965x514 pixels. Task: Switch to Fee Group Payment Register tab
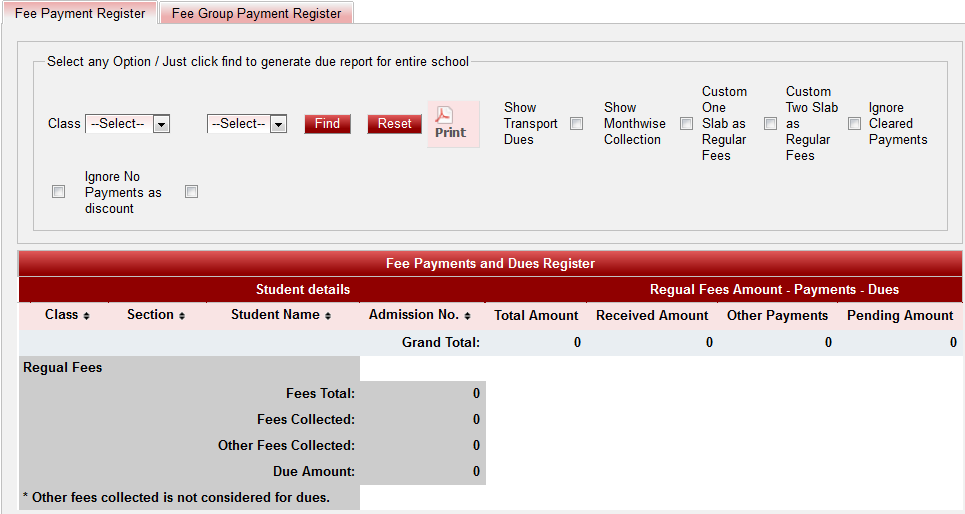coord(256,14)
